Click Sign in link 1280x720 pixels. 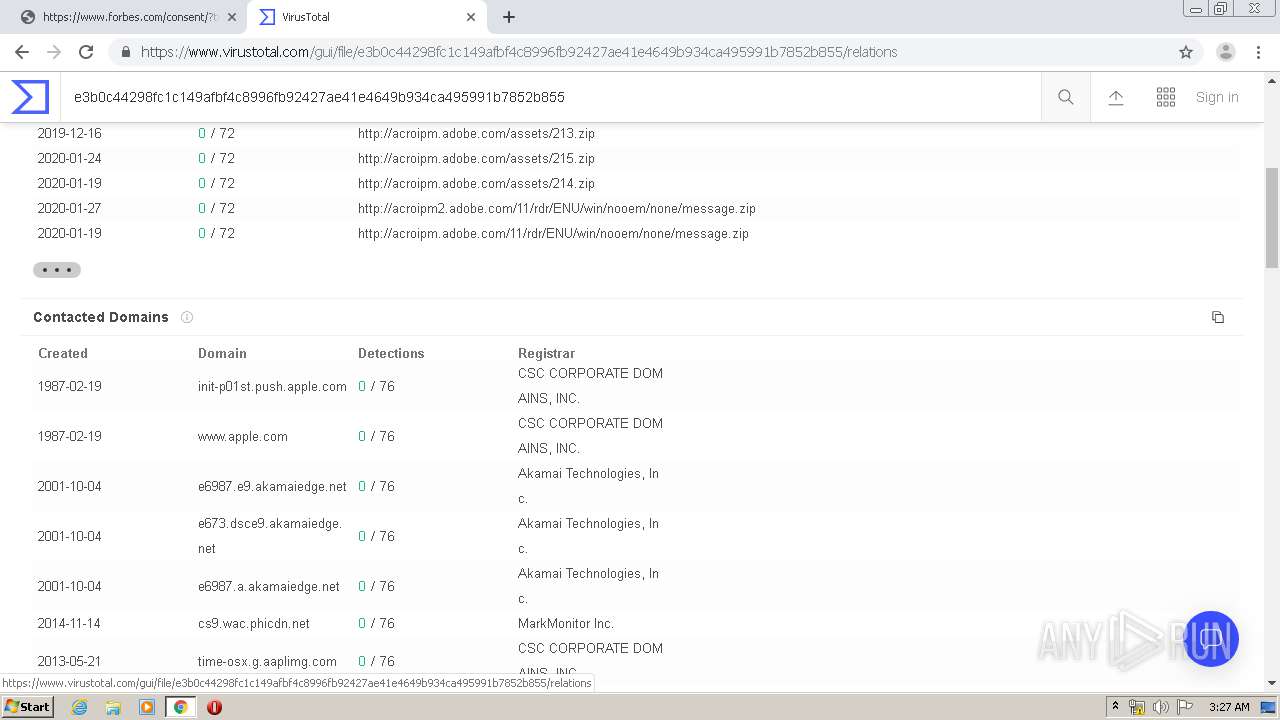[1217, 97]
